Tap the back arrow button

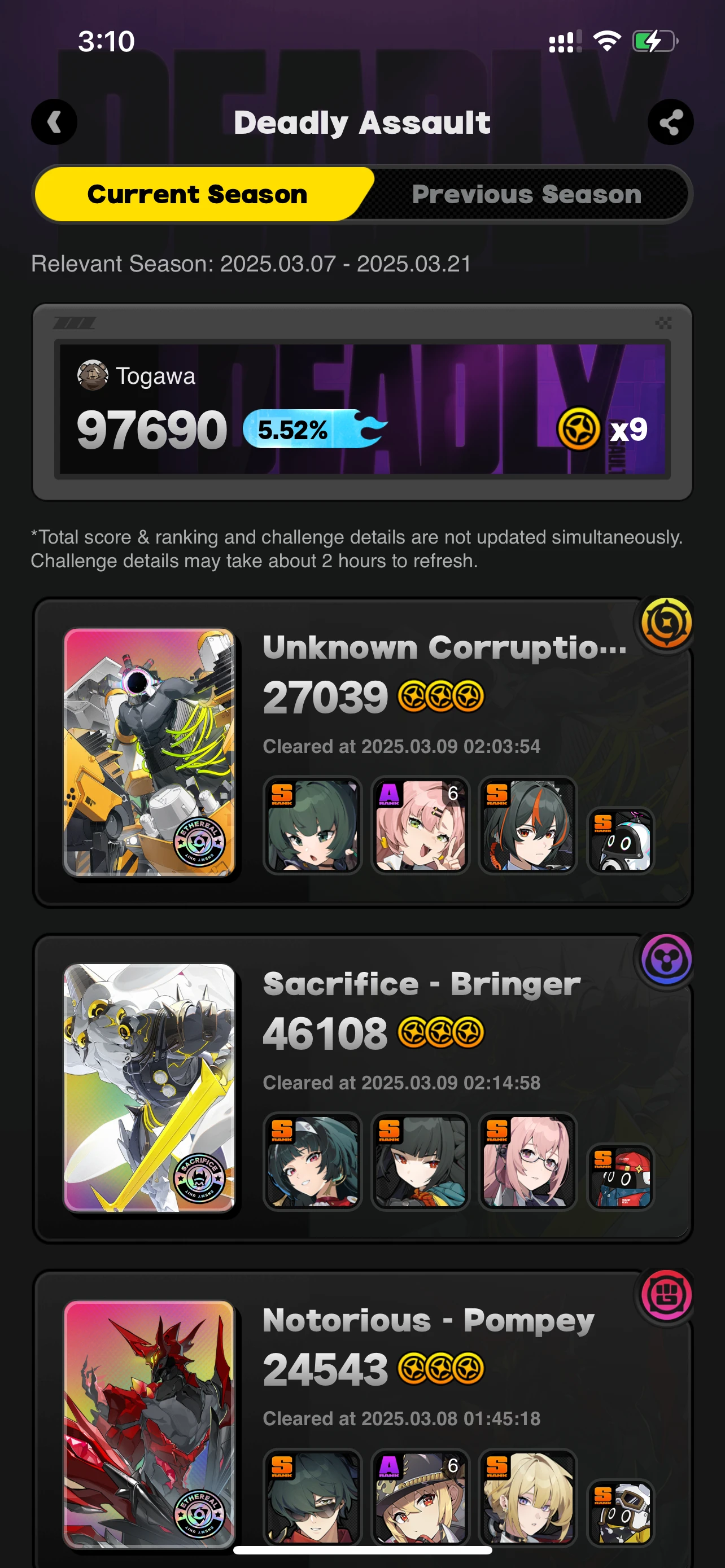[54, 122]
